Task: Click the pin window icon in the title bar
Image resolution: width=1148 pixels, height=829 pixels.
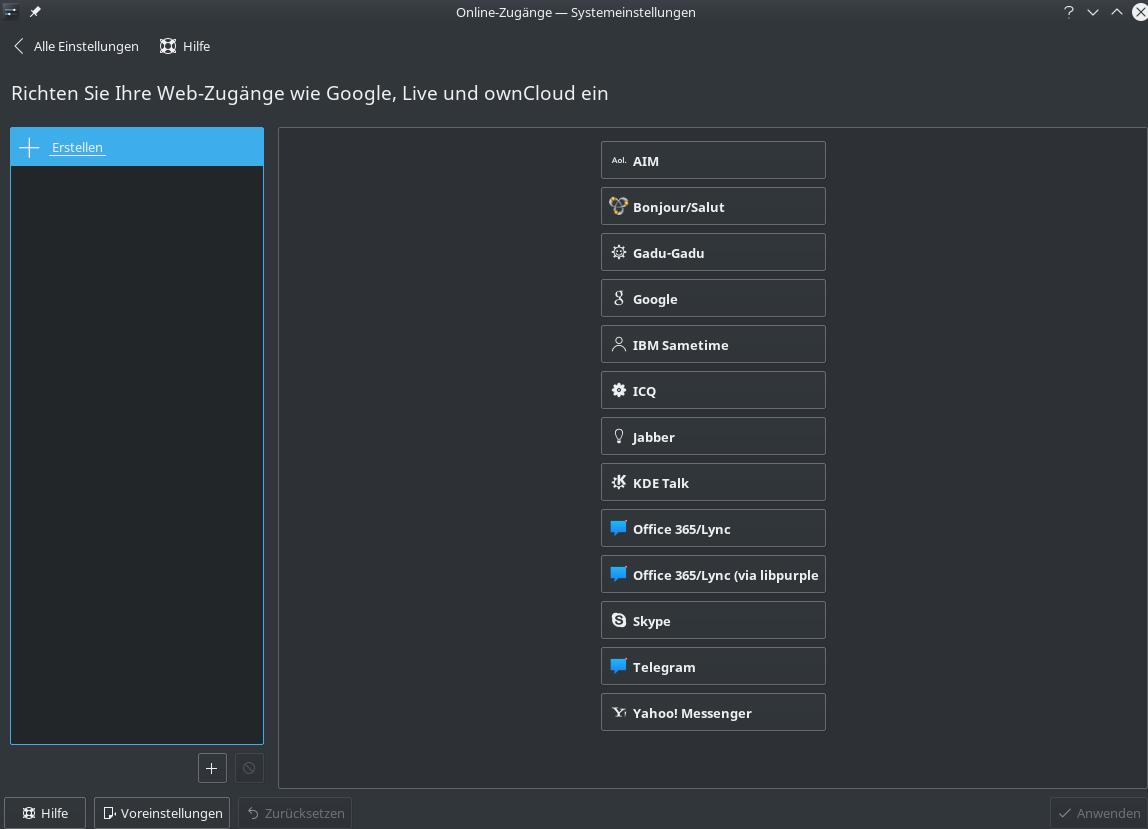Action: 35,12
